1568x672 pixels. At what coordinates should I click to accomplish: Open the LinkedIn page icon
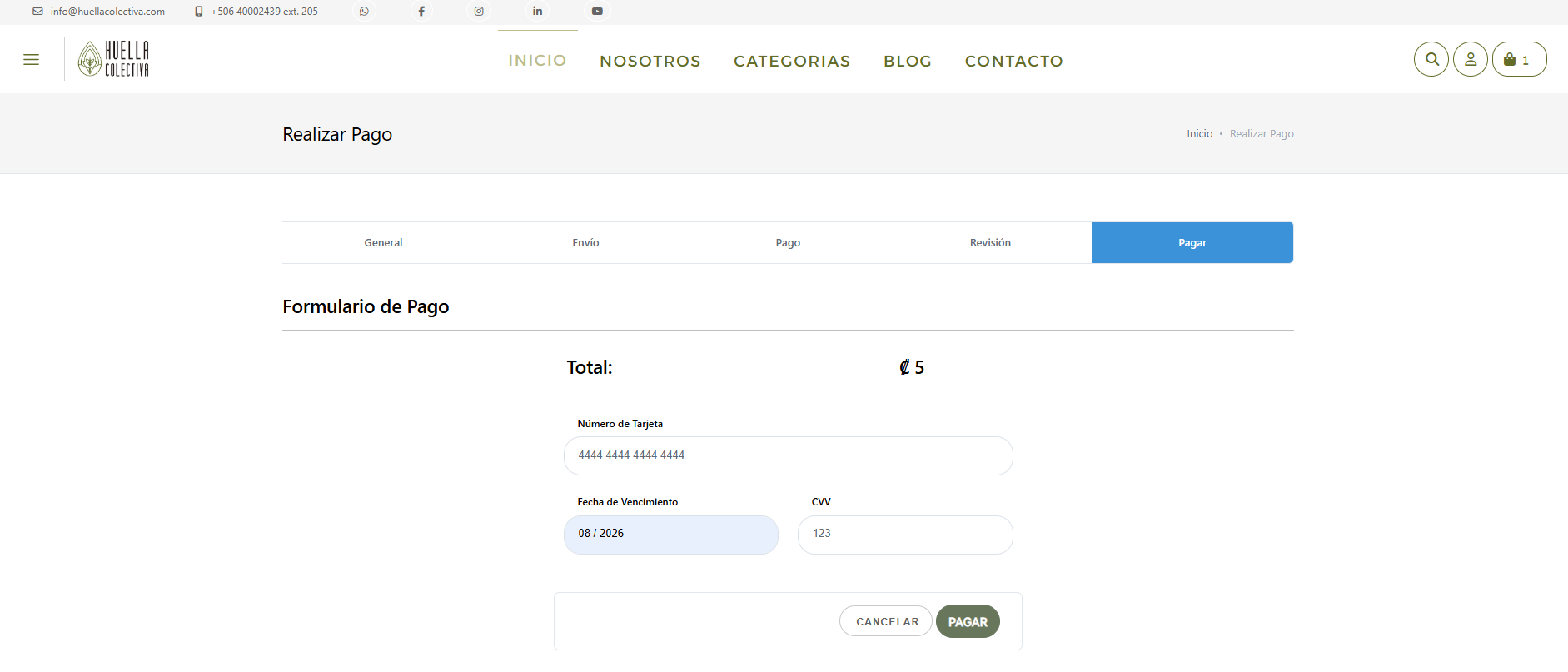(x=537, y=12)
